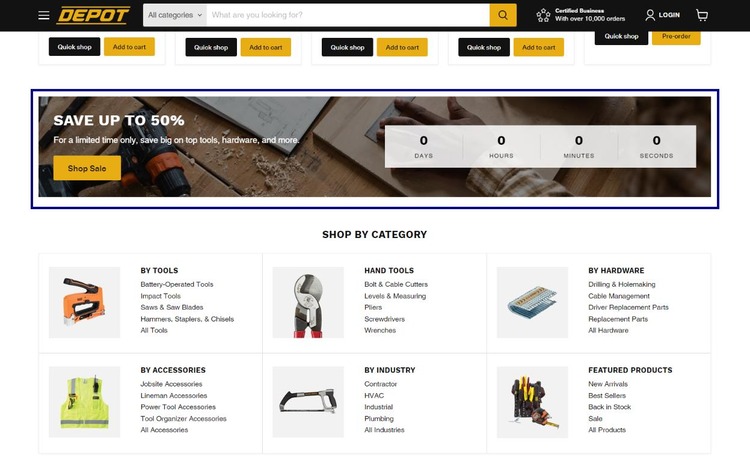This screenshot has width=750, height=458.
Task: Focus the 'What are you looking for?' search field
Action: coord(348,15)
